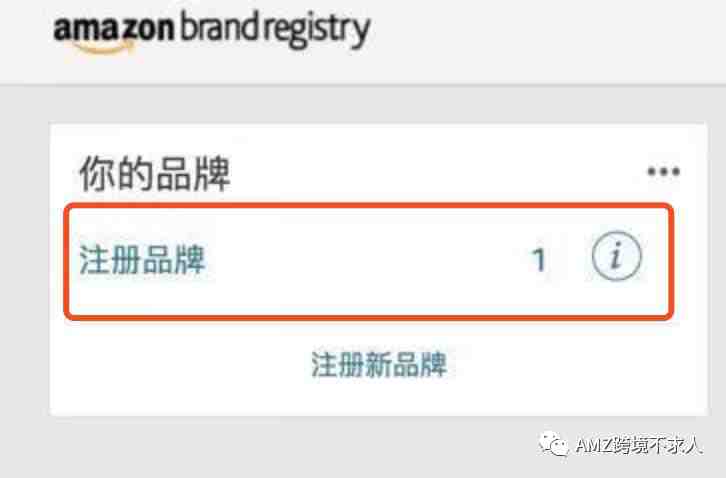Screen dimensions: 726x478
Task: Click the AMZ跨境不求人 watermark text
Action: 639,446
